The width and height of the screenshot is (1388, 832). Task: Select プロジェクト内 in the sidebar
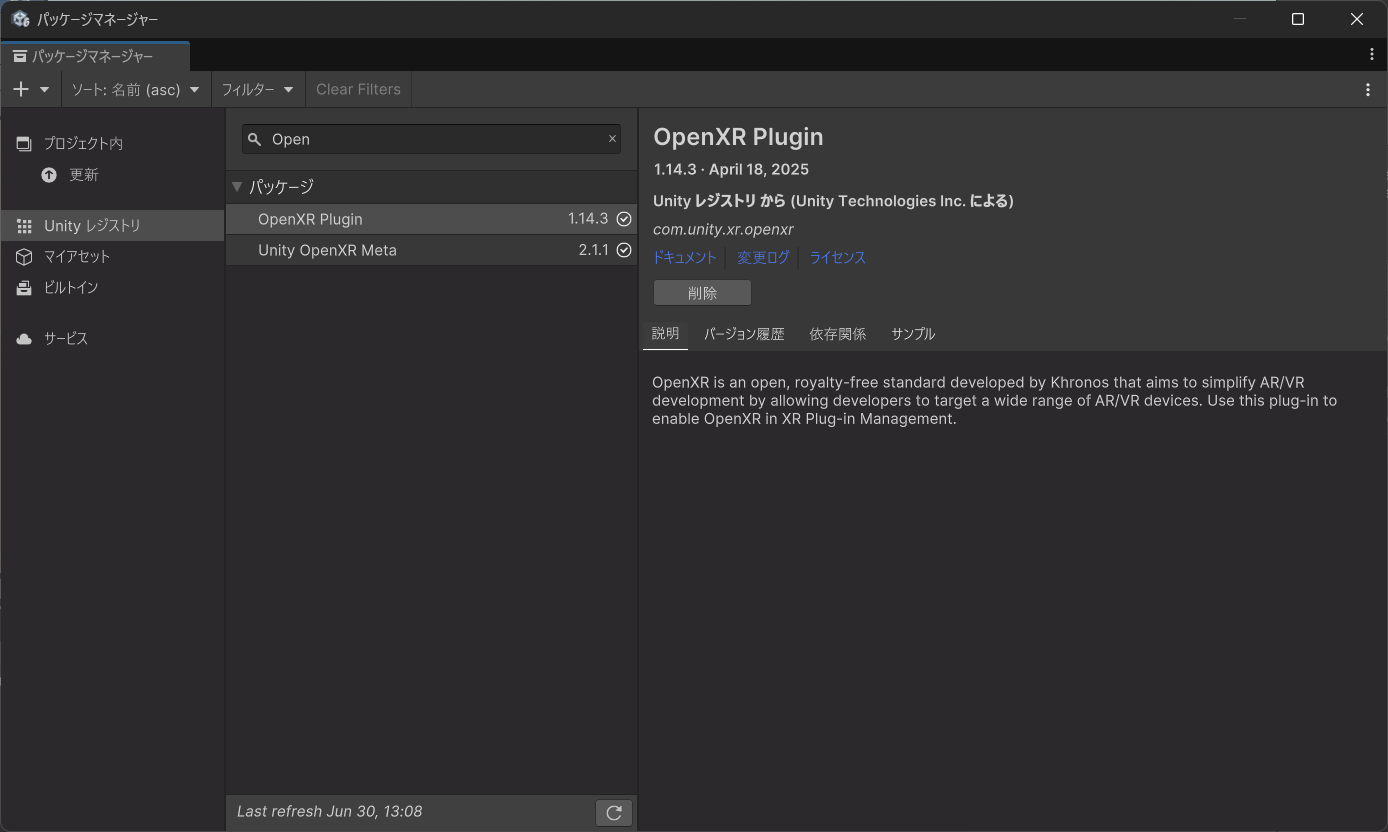pyautogui.click(x=112, y=143)
